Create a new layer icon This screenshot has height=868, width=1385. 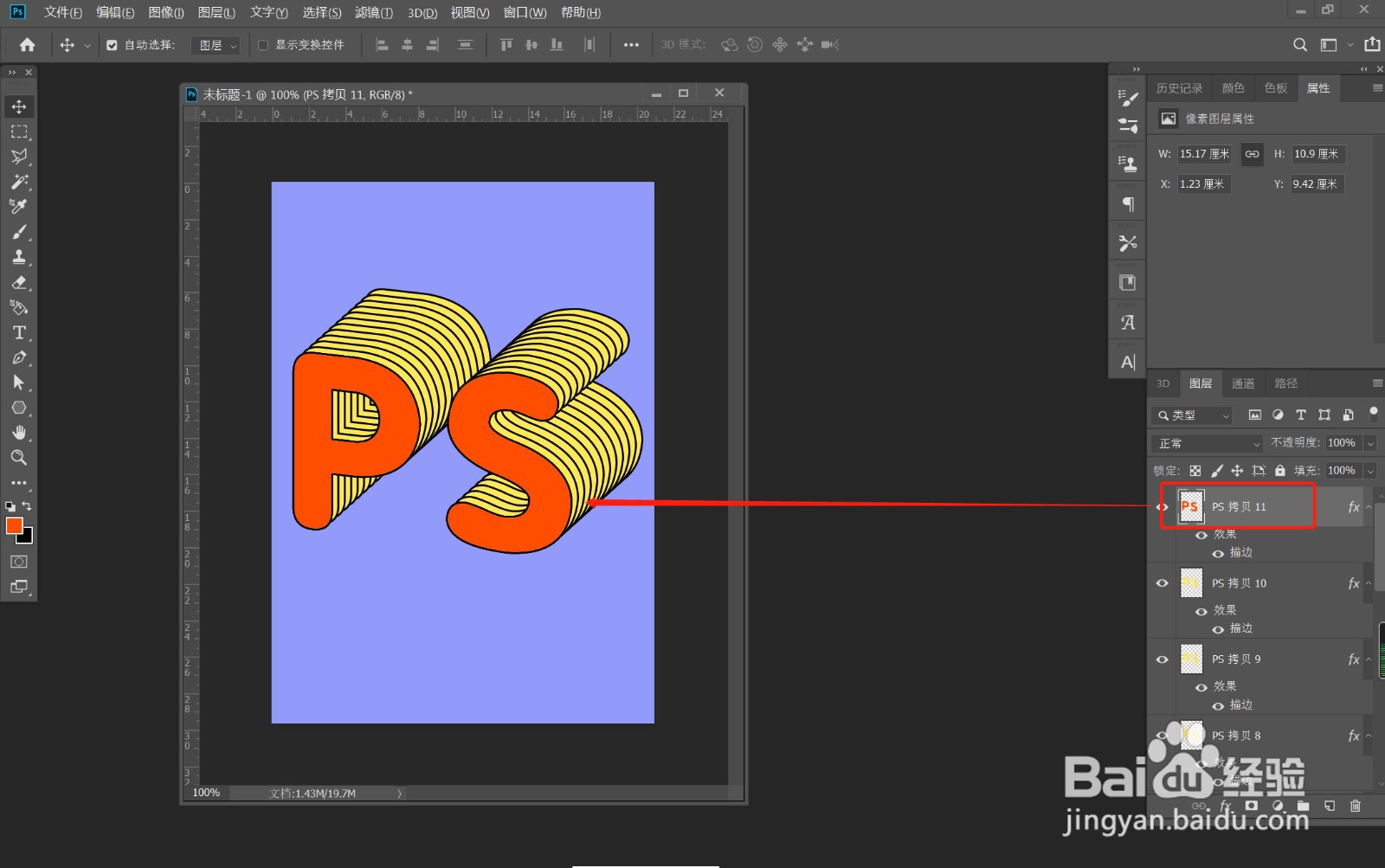[x=1330, y=806]
